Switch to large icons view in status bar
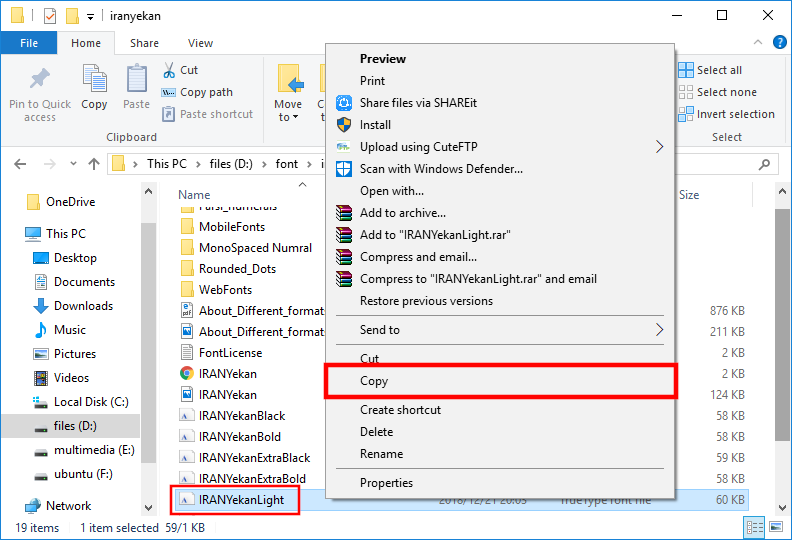Screen dimensions: 792x540 coord(775,527)
